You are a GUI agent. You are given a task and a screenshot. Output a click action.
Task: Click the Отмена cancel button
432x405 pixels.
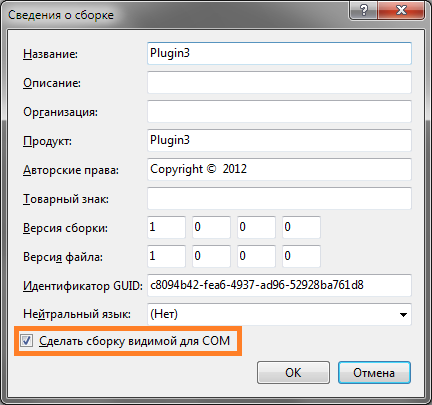pos(374,373)
